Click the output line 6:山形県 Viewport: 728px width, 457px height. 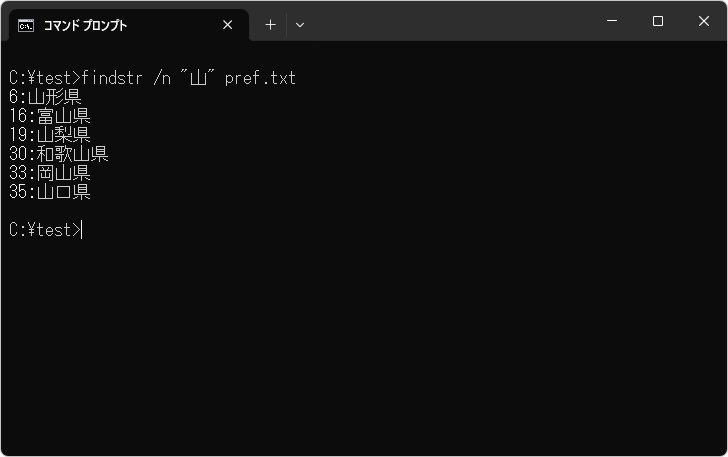click(45, 97)
